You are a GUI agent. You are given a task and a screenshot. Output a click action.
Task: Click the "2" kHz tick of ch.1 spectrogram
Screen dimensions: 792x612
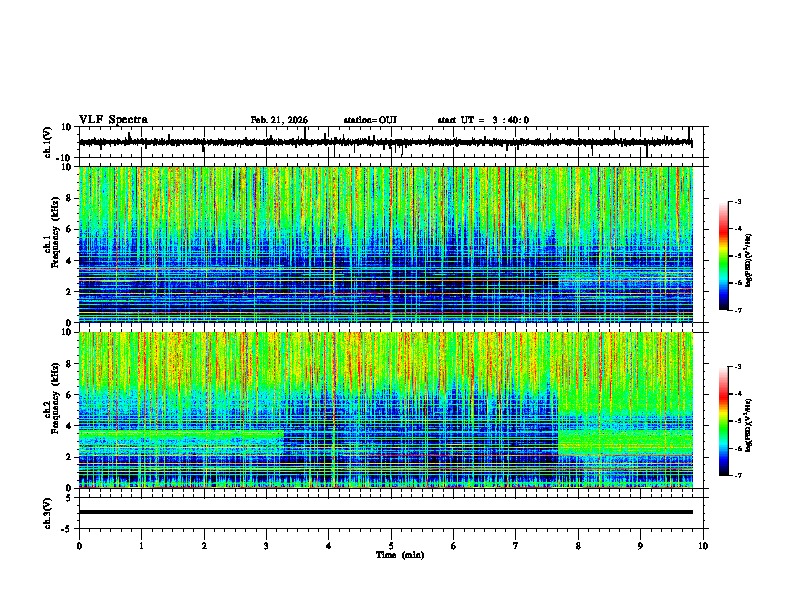tap(70, 291)
